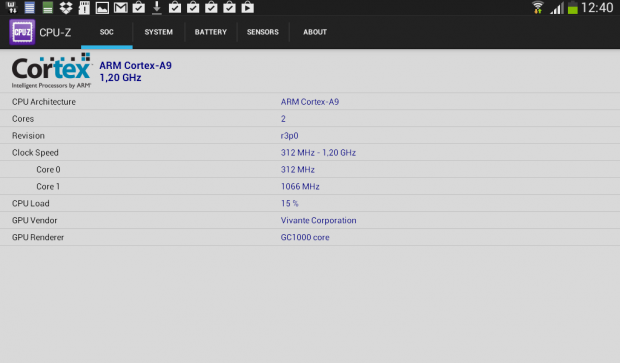The width and height of the screenshot is (620, 363).
Task: Tap the Core 1 label
Action: [x=48, y=187]
